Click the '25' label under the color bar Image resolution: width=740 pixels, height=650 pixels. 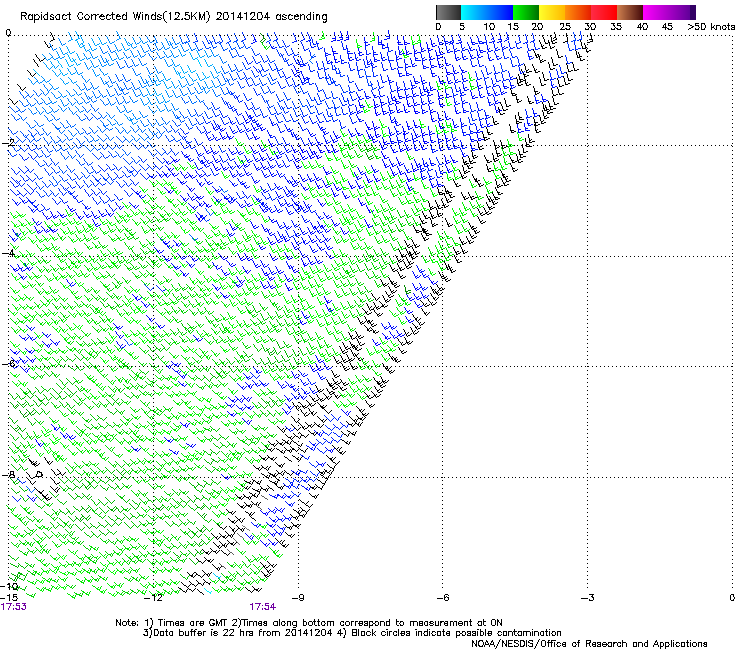(565, 26)
